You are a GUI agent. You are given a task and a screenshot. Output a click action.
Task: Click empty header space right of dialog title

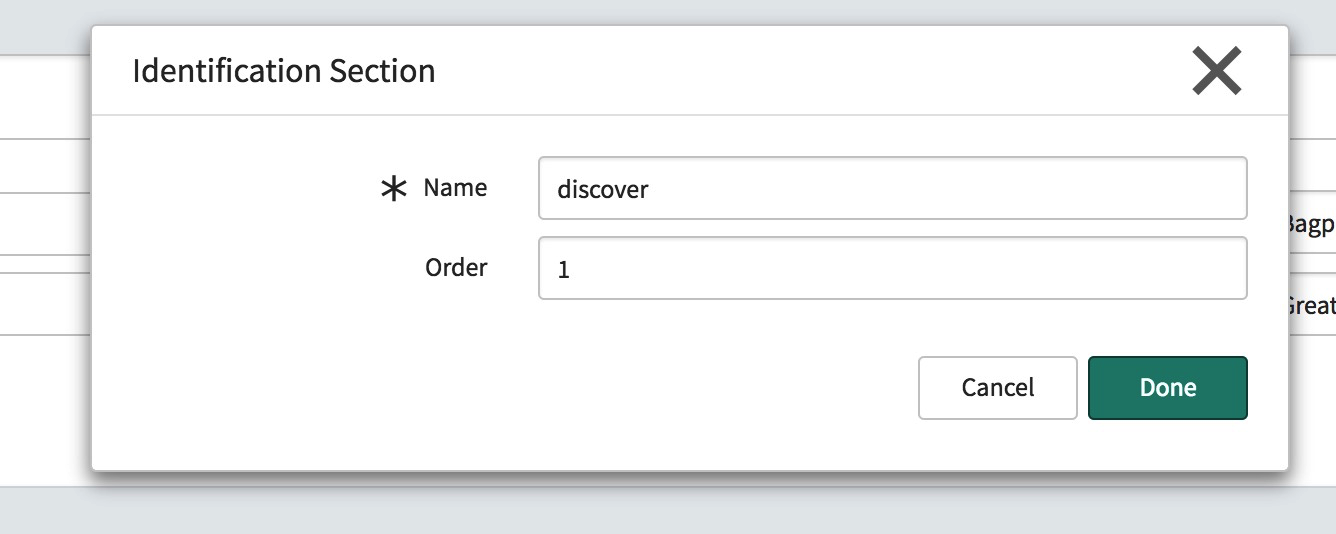[800, 72]
